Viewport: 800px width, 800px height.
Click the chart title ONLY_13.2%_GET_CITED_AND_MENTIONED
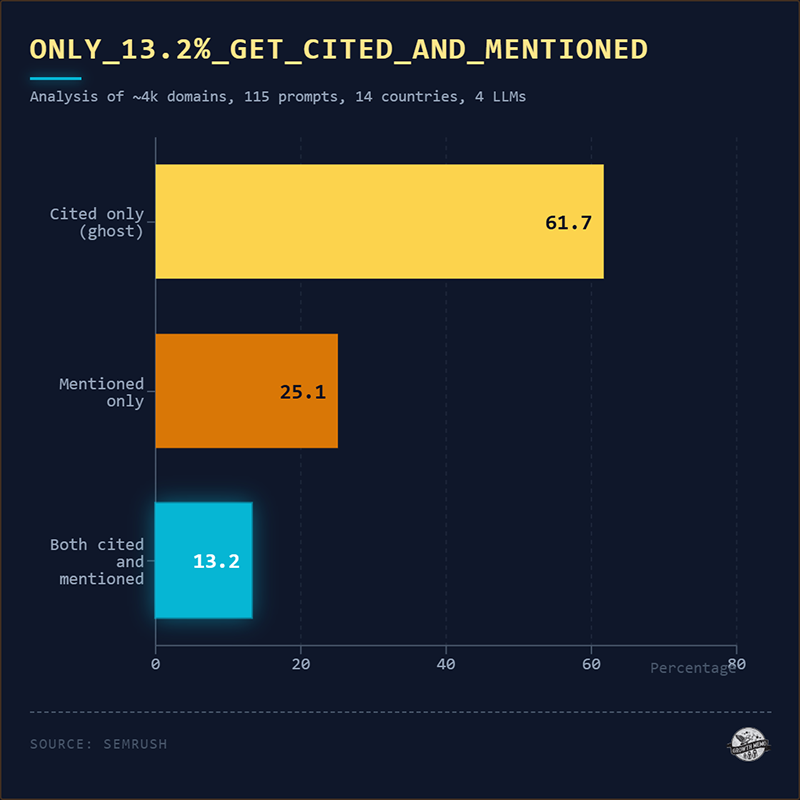(338, 49)
